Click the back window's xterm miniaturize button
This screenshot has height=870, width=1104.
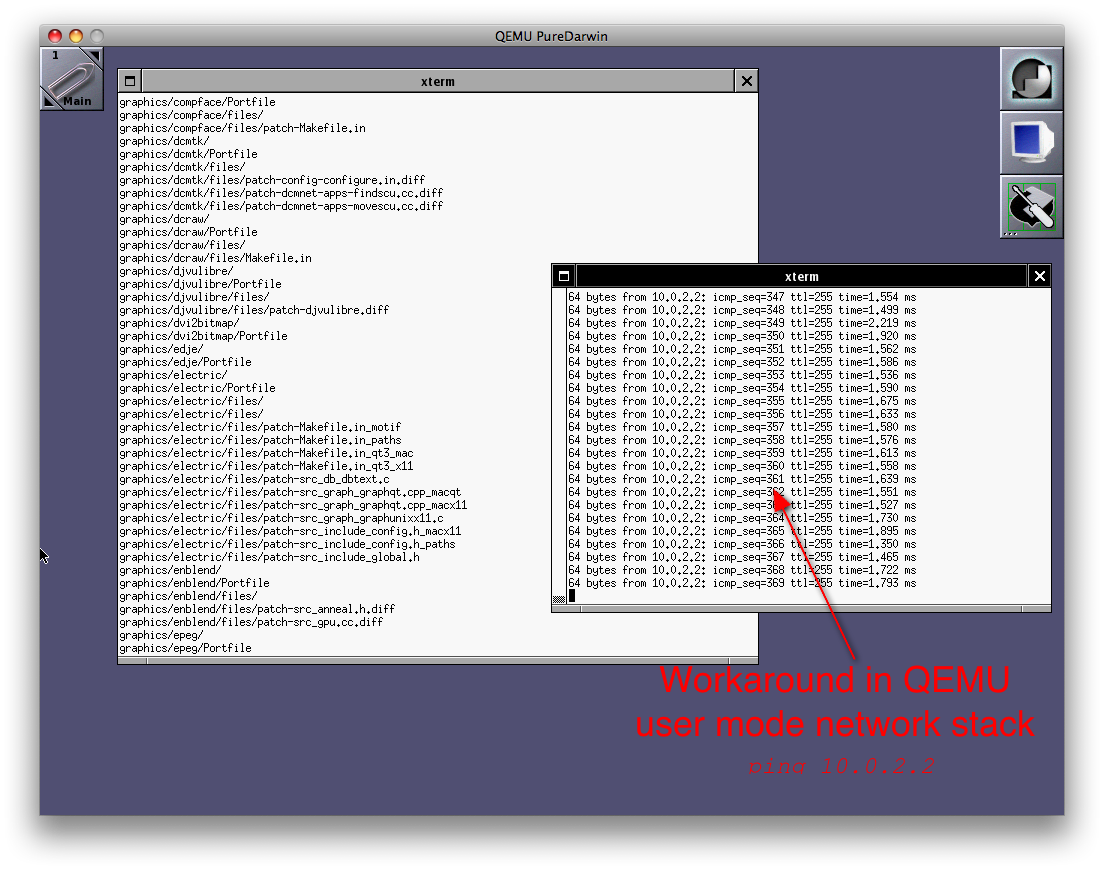point(130,81)
